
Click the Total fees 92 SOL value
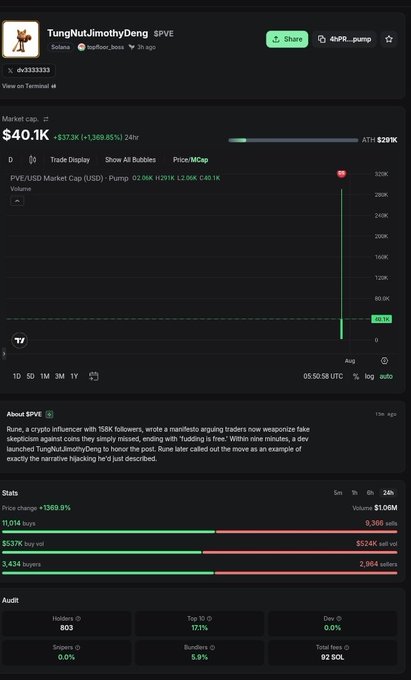pos(332,657)
